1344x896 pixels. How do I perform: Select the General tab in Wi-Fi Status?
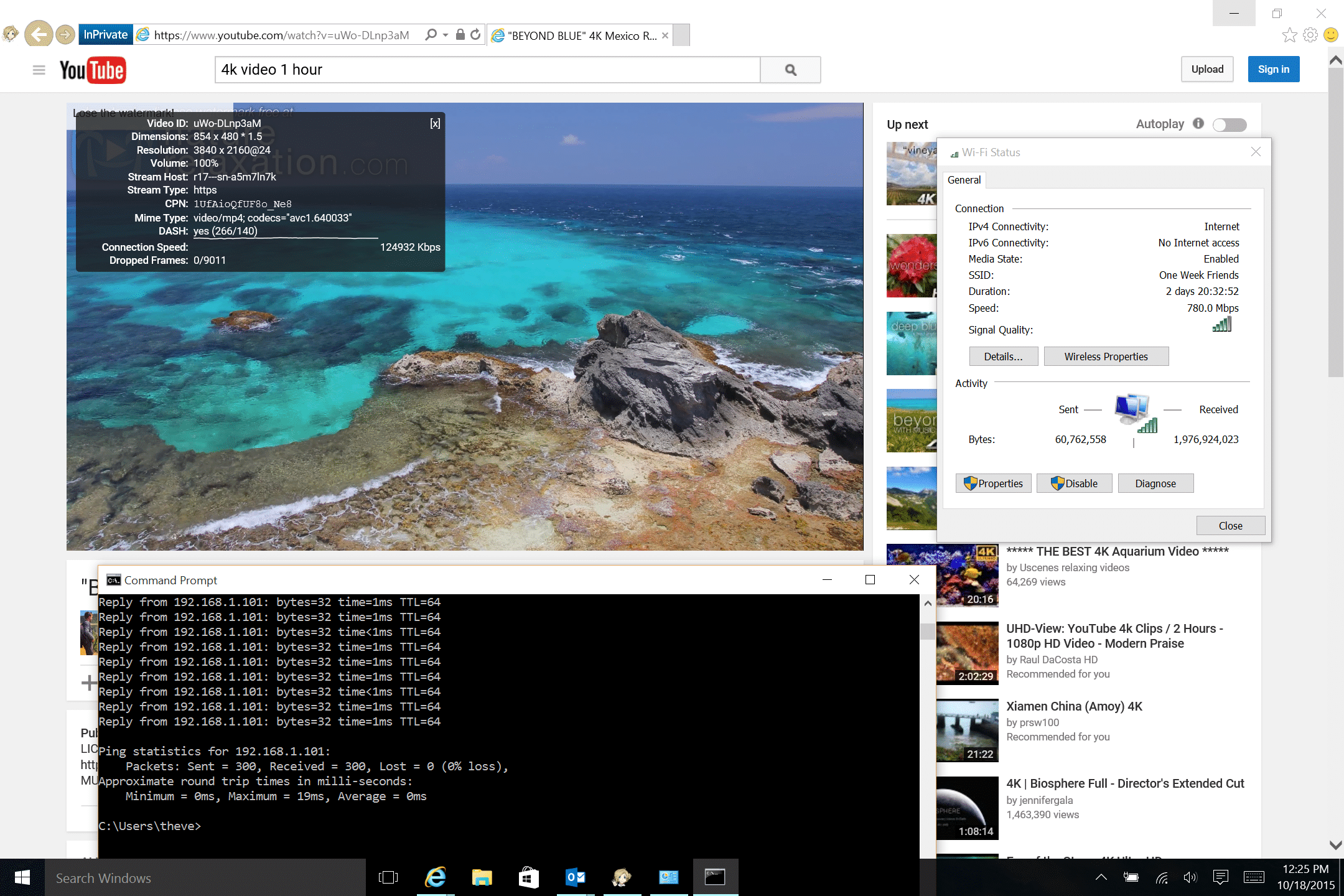point(964,180)
